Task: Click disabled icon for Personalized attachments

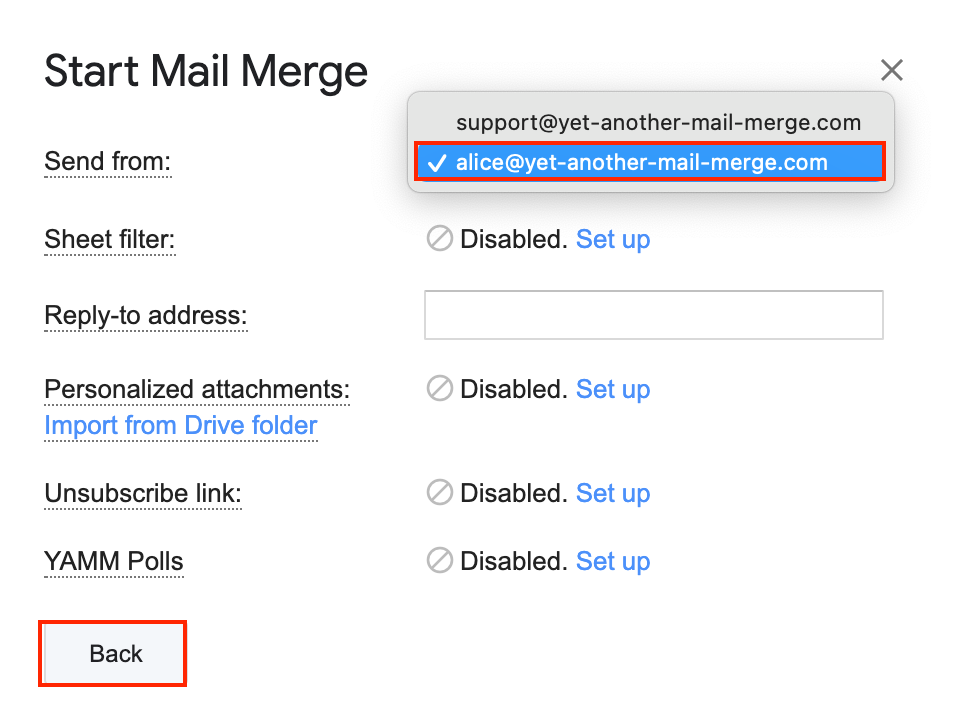Action: click(439, 389)
